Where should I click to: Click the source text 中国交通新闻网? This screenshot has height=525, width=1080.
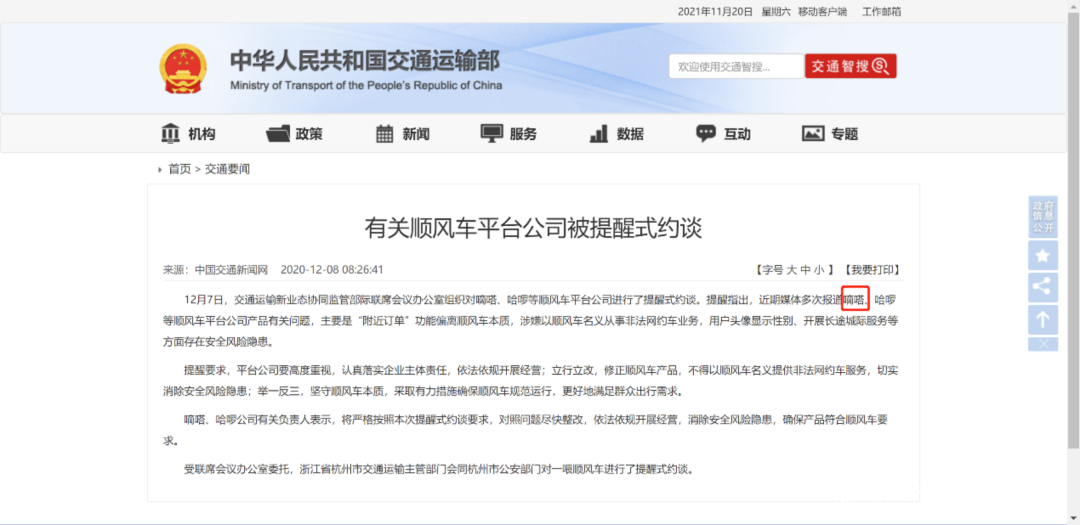[x=231, y=269]
